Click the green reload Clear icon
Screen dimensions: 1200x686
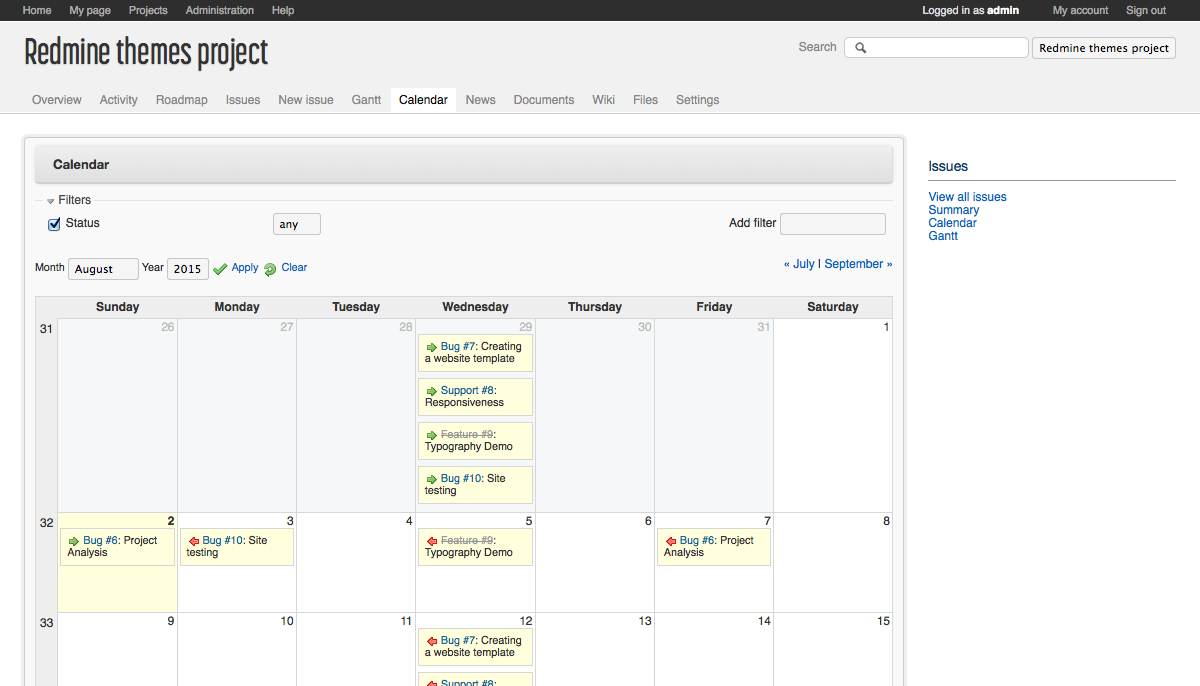click(270, 269)
